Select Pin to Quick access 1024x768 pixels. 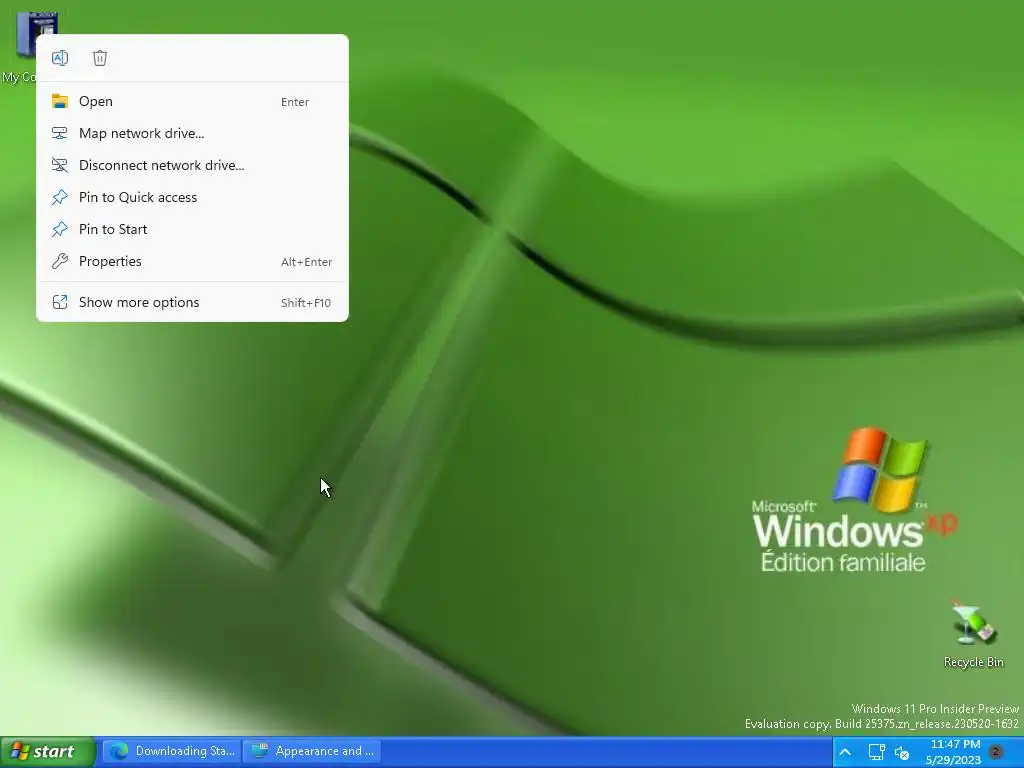(192, 197)
